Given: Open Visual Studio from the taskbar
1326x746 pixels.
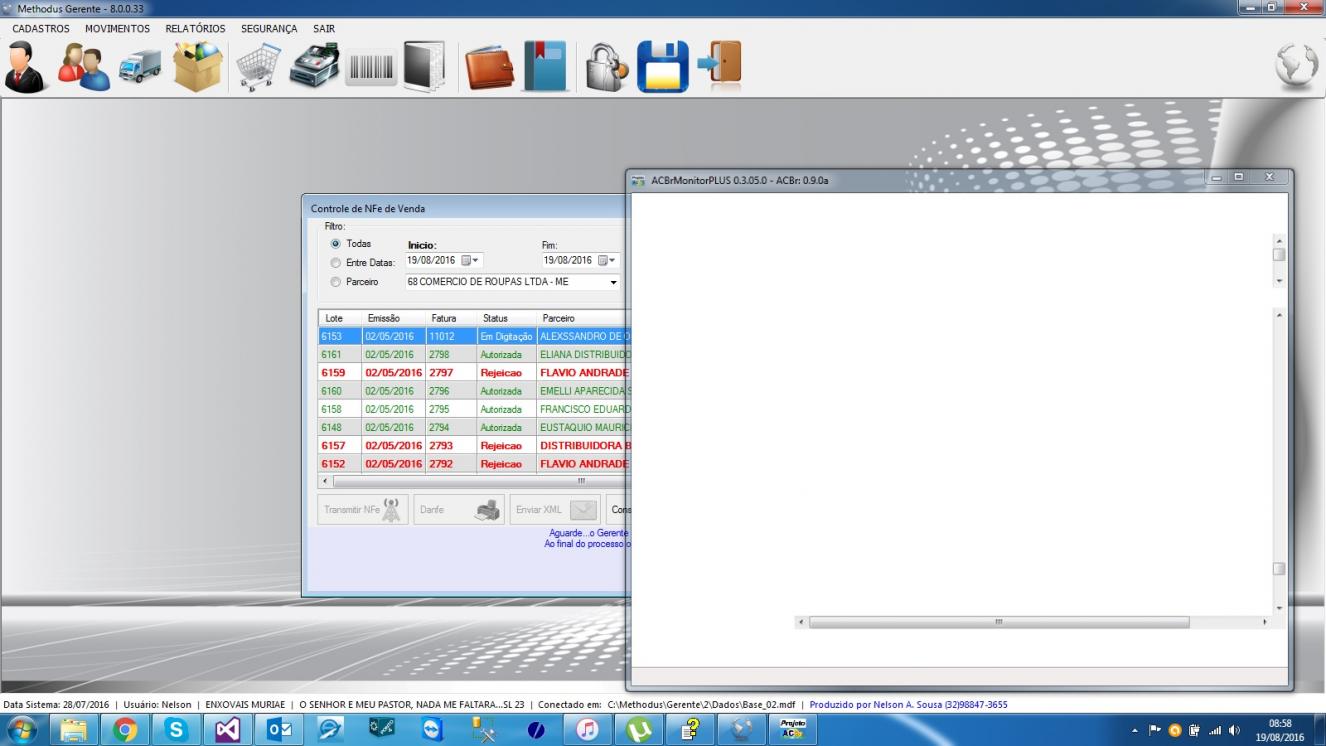Looking at the screenshot, I should point(227,730).
